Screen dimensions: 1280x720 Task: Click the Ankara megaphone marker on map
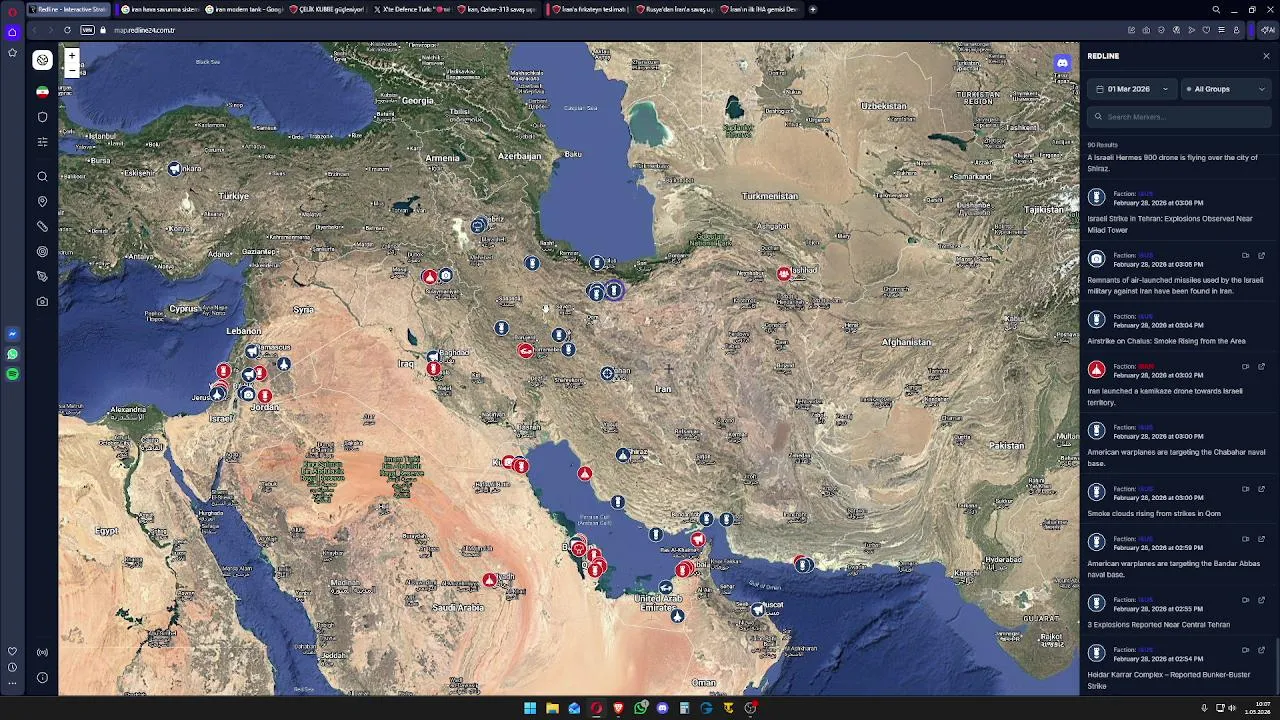tap(175, 169)
